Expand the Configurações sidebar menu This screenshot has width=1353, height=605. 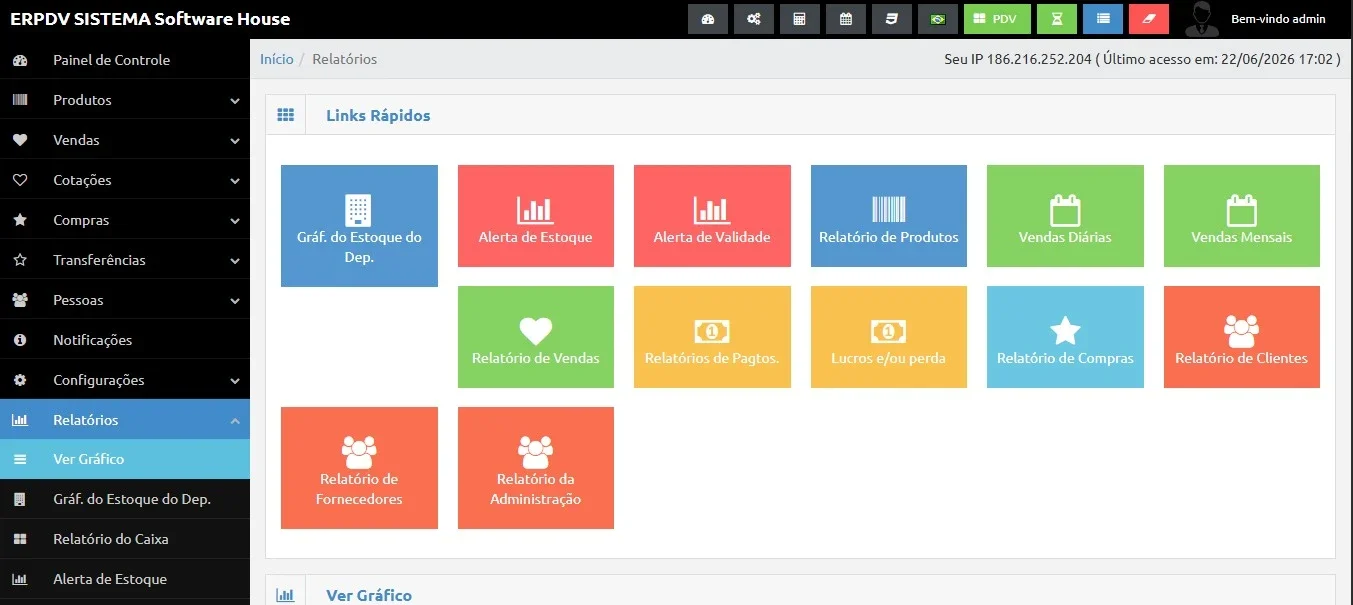(x=125, y=380)
